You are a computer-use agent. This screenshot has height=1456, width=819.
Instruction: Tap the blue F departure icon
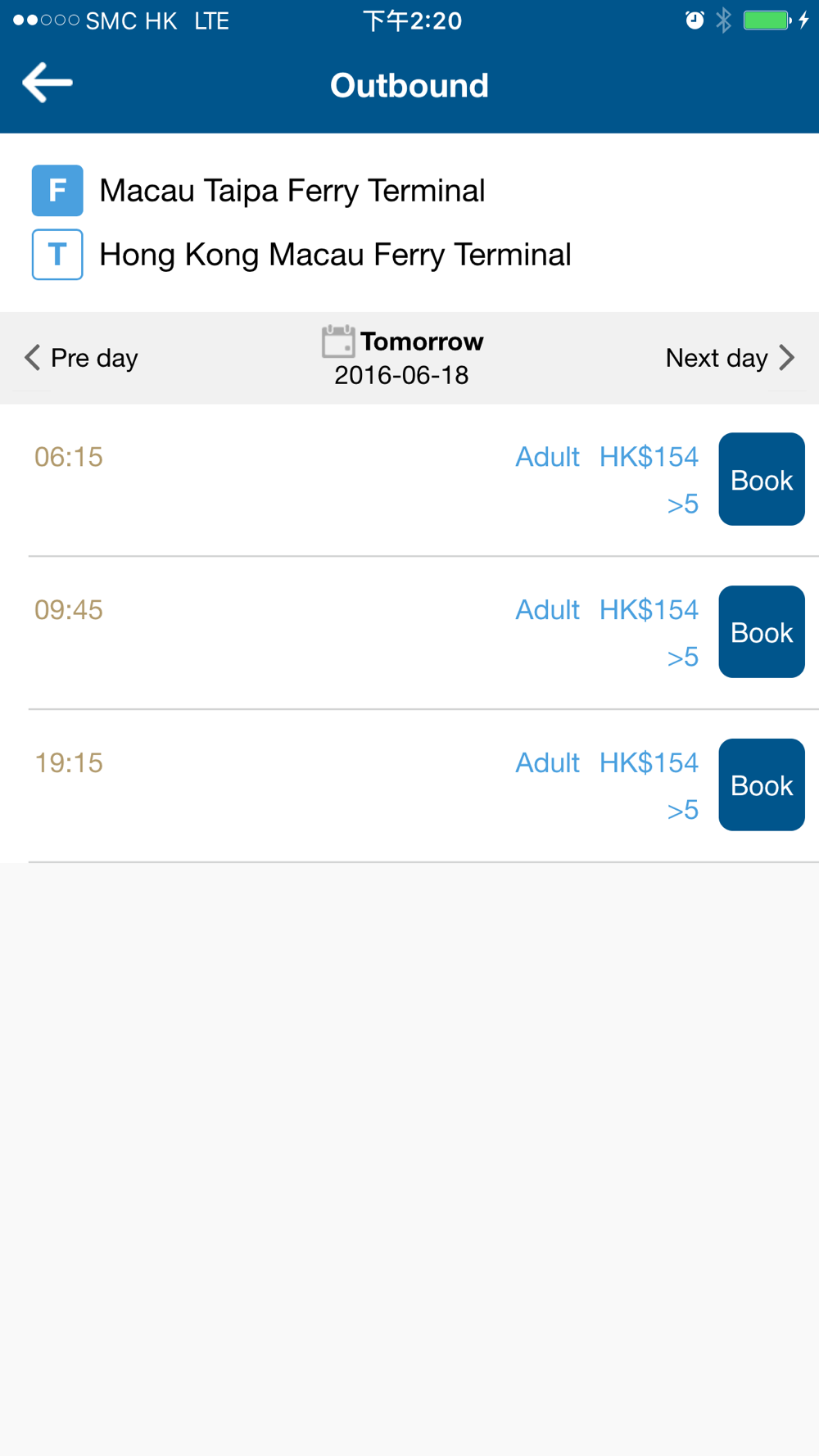coord(57,190)
